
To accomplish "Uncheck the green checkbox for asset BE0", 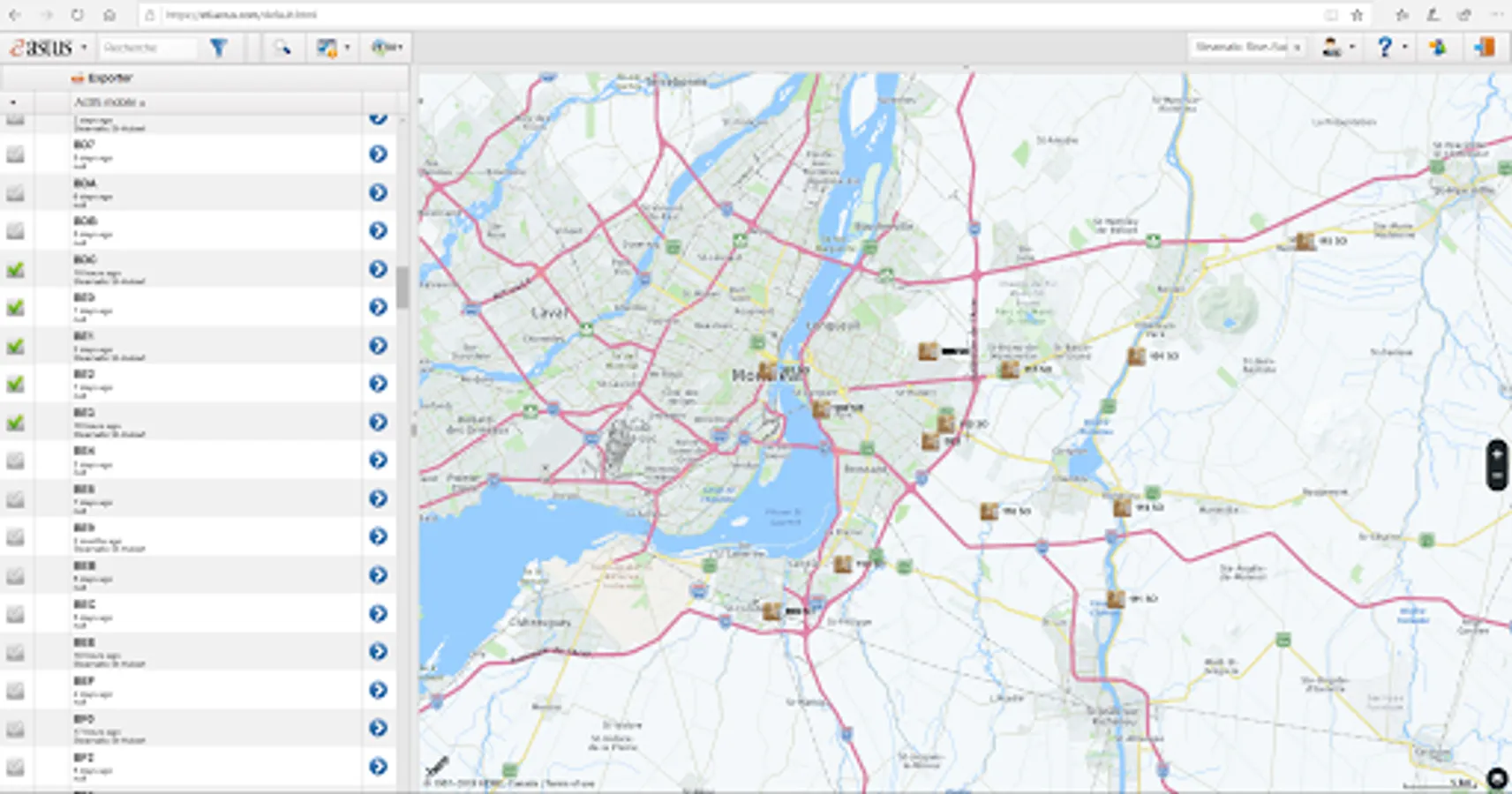I will pyautogui.click(x=15, y=308).
